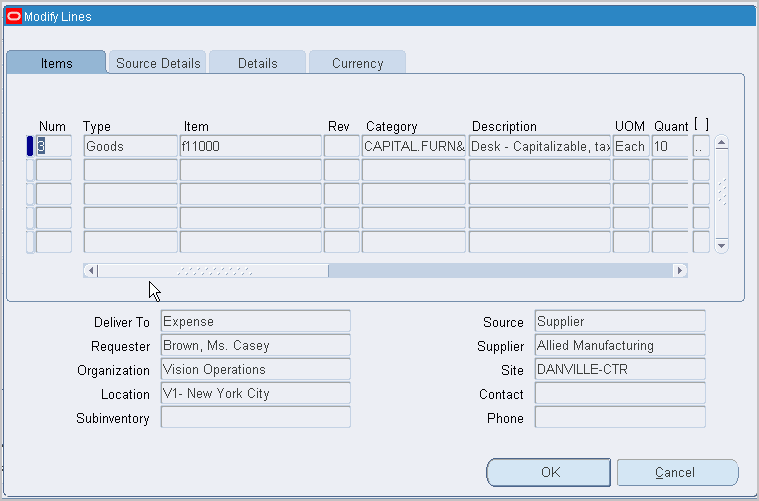The image size is (759, 501).
Task: Click the horizontal scrollbar left arrow
Action: coord(91,271)
